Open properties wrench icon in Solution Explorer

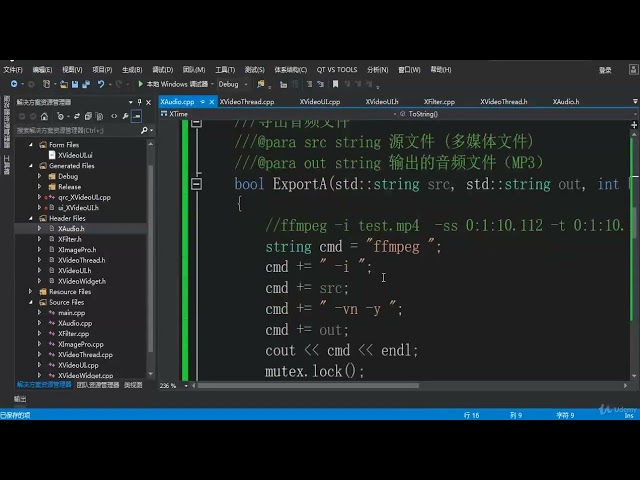pyautogui.click(x=125, y=116)
